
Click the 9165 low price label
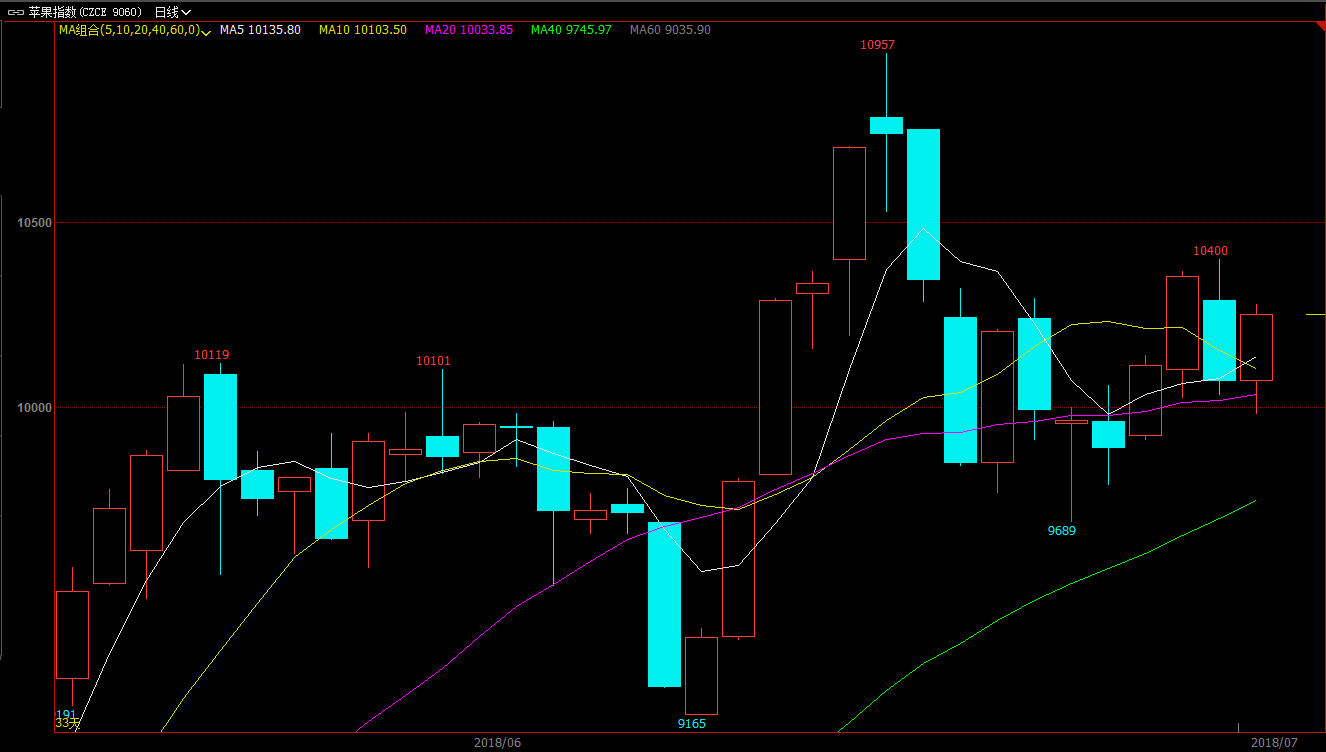click(692, 723)
